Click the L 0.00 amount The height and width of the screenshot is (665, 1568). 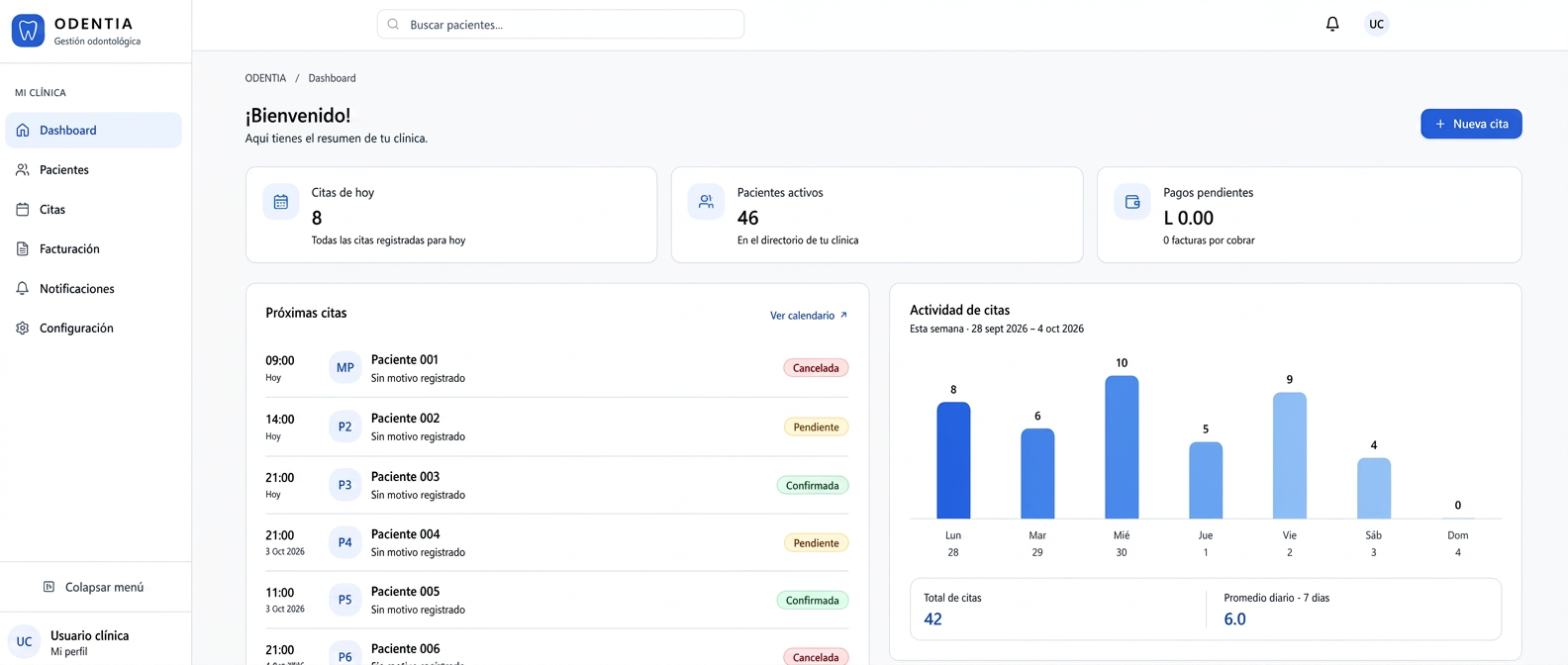1188,218
